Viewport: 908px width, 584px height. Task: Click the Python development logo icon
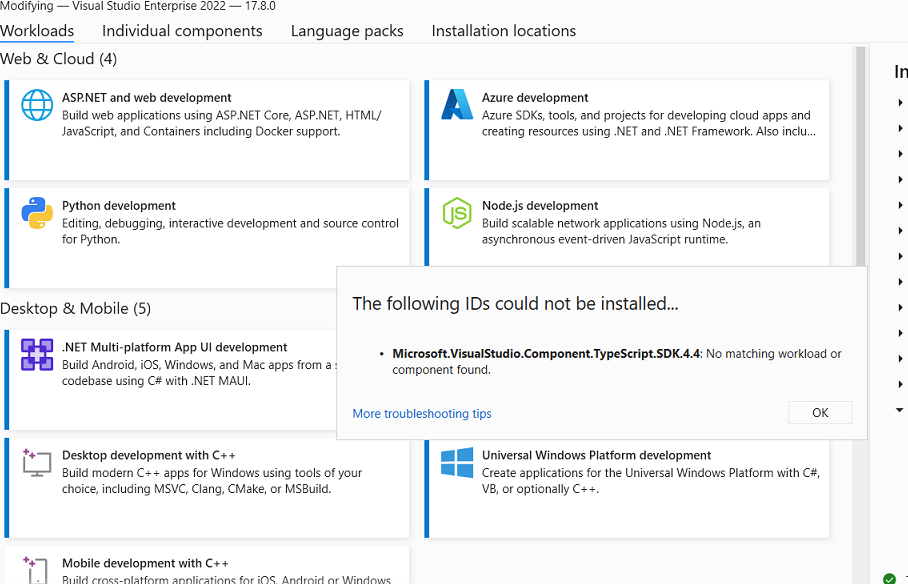click(37, 213)
